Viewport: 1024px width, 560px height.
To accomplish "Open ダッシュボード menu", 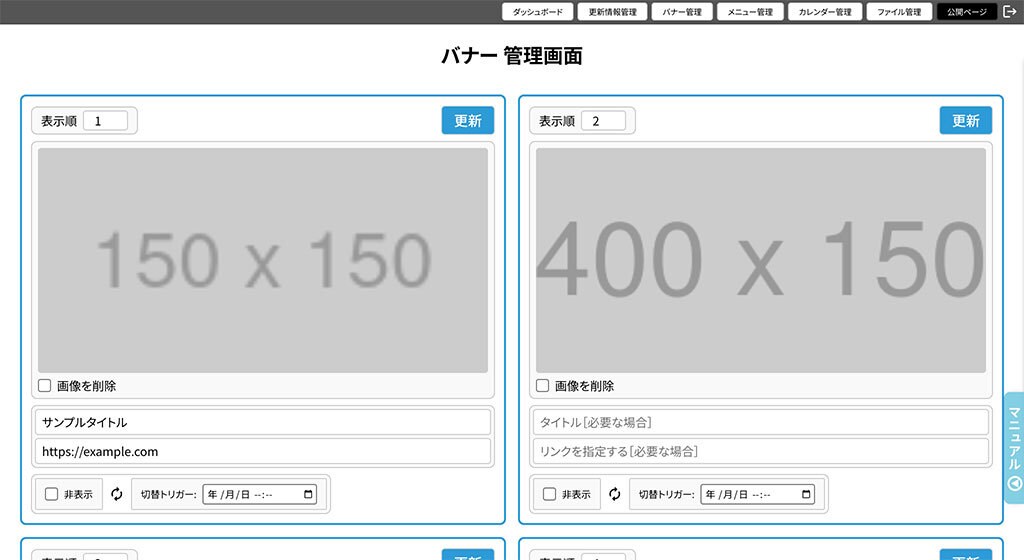I will [537, 12].
